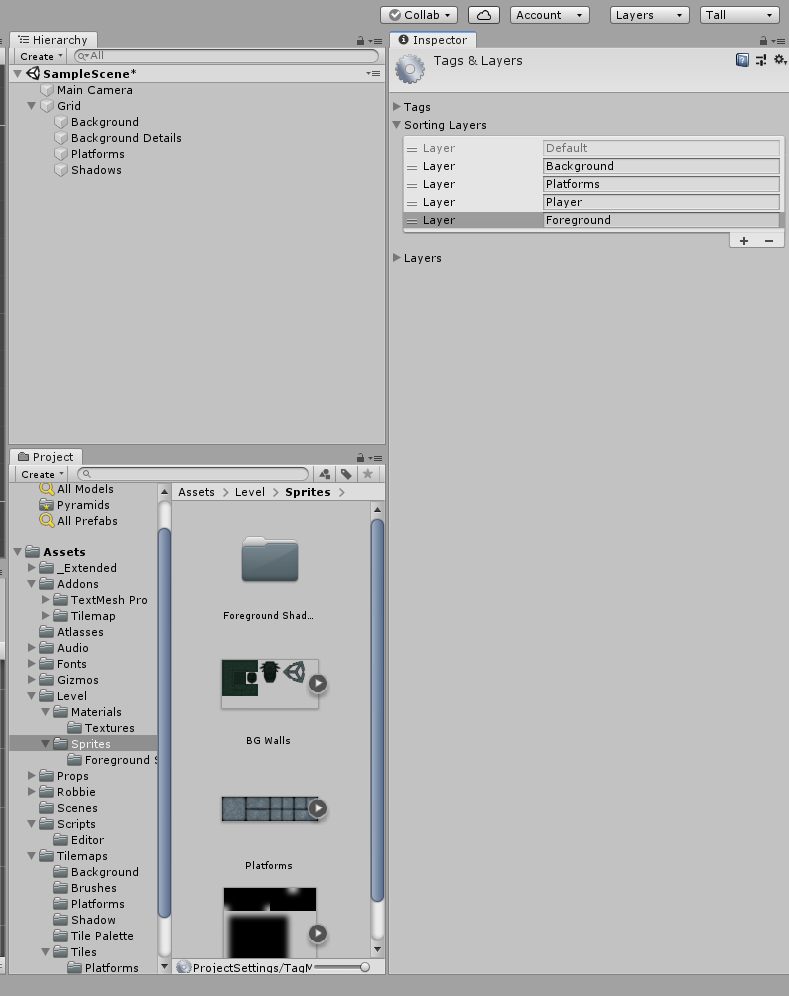
Task: Click the Foreground sorting layer name field
Action: (661, 220)
